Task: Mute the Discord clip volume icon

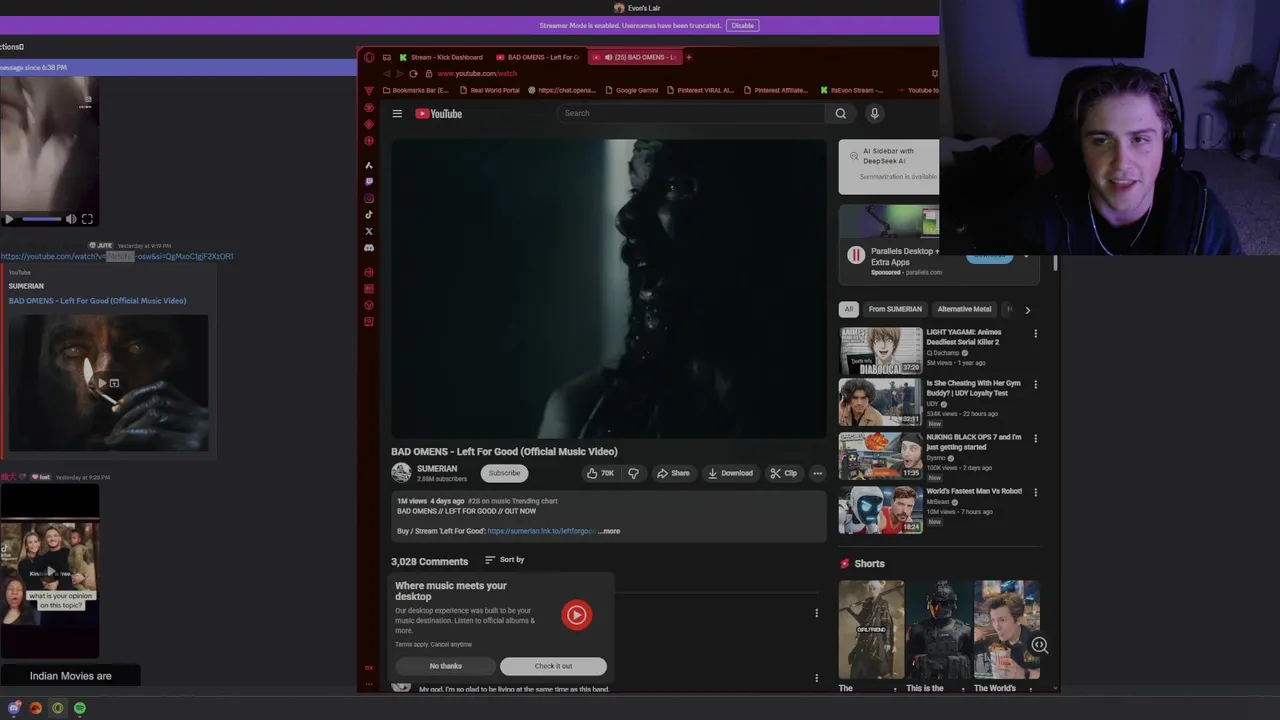Action: (71, 219)
